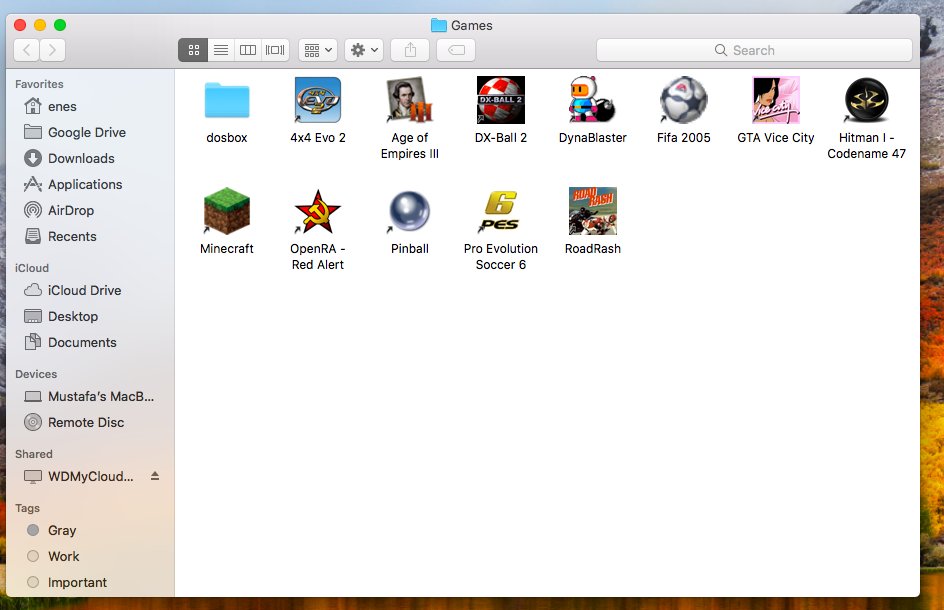Click the "OpenRA - Red Alert" label
944x610 pixels.
[318, 257]
